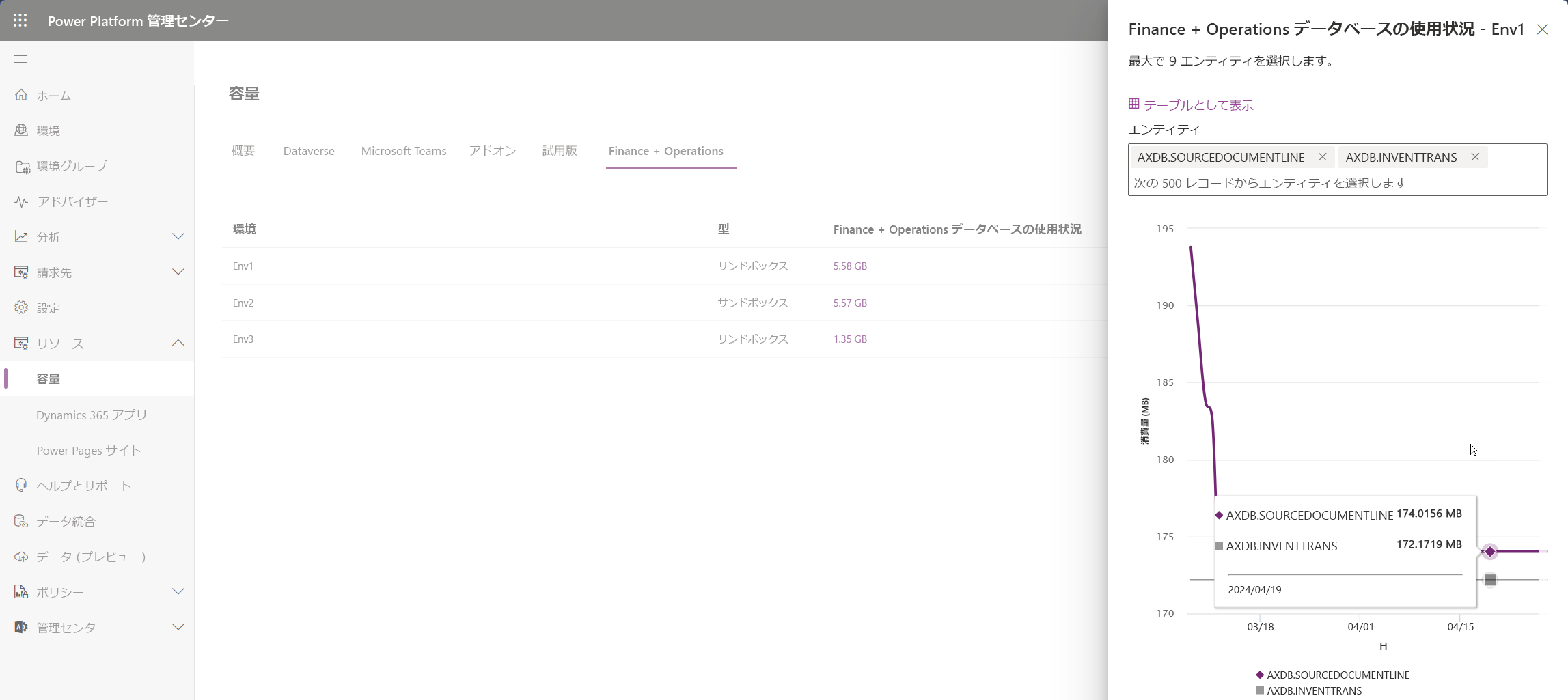This screenshot has height=700, width=1568.
Task: Click the ヘルプとサポート headset icon
Action: [x=21, y=485]
